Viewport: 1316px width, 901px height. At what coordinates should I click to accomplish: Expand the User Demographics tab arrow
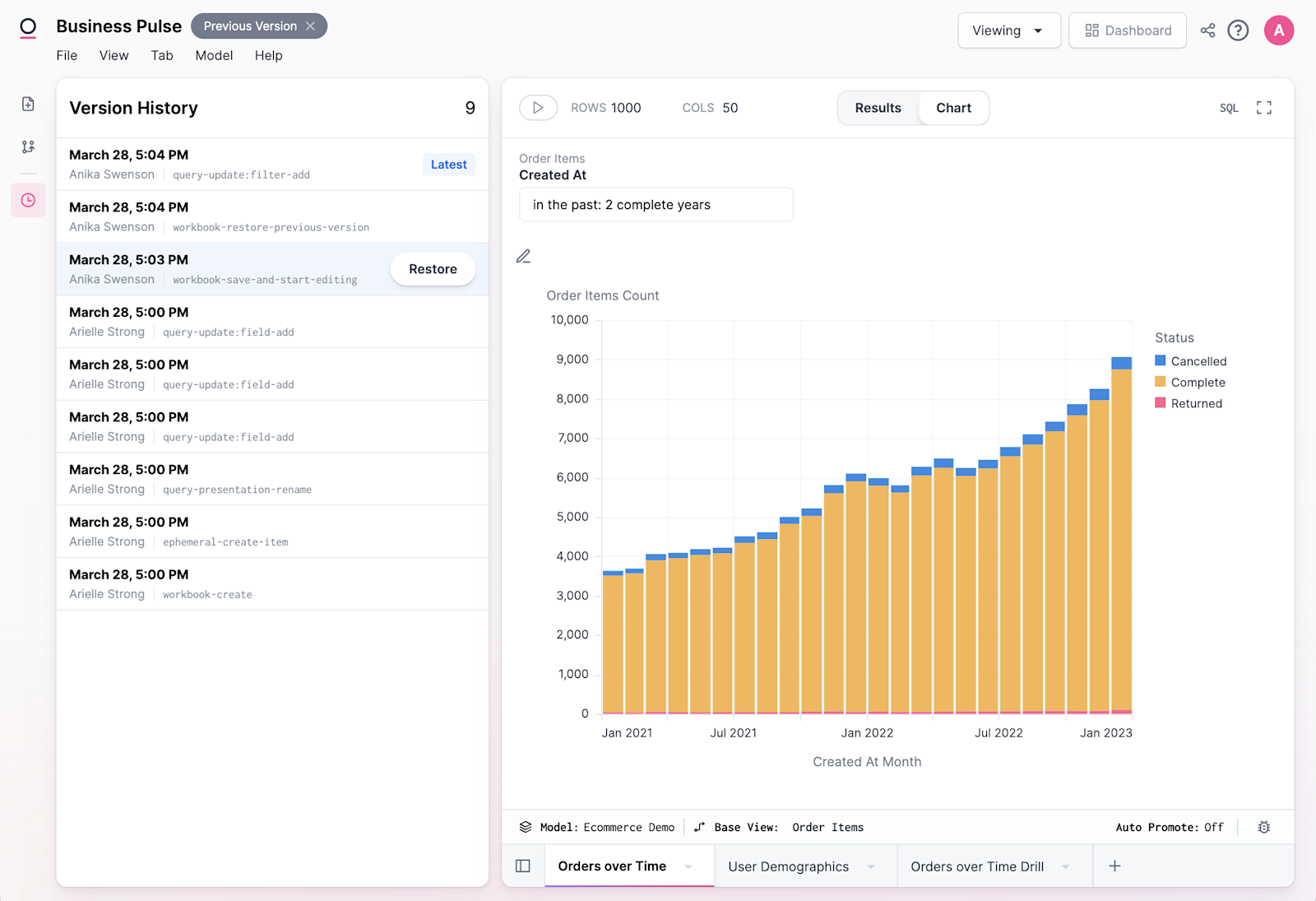871,866
